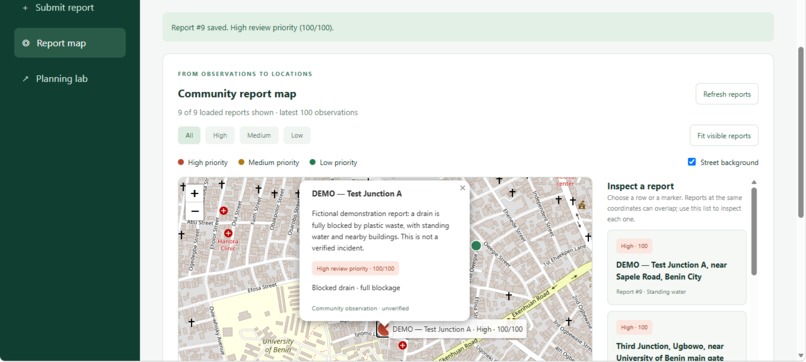Click the marker tooltip 'DEMO — Test Junction A · High'
Image resolution: width=806 pixels, height=362 pixels.
pyautogui.click(x=457, y=330)
